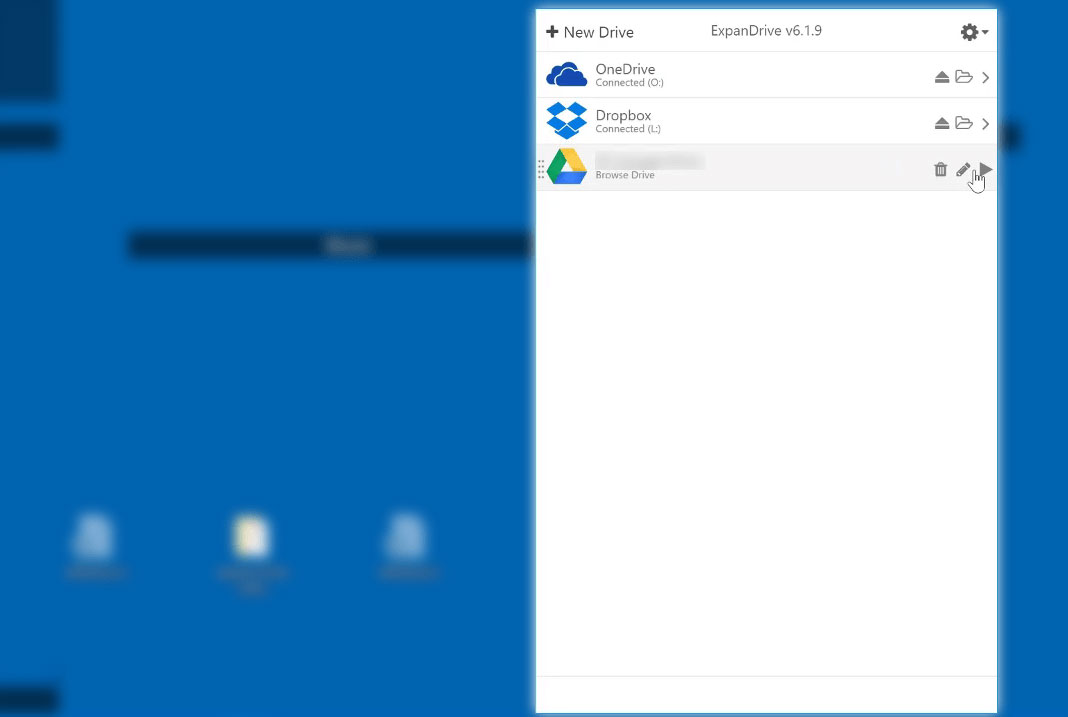Open the OneDrive folder in explorer
The width and height of the screenshot is (1068, 717).
(964, 77)
